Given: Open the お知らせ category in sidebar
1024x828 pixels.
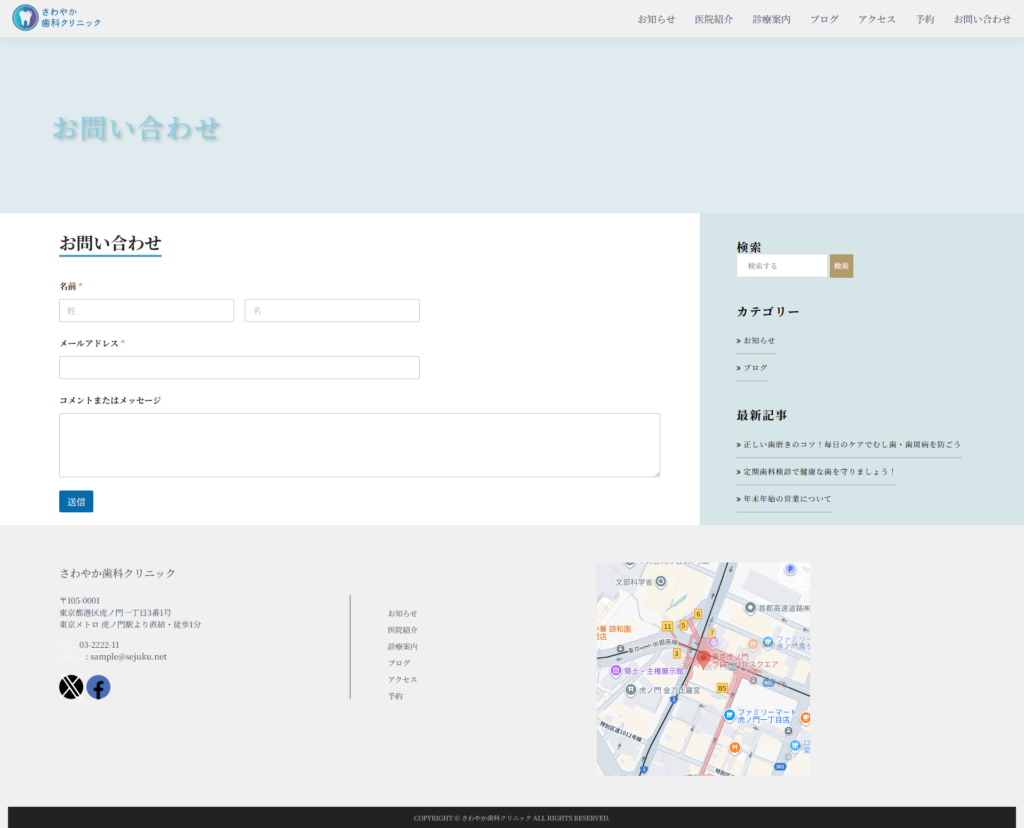Looking at the screenshot, I should (x=759, y=341).
